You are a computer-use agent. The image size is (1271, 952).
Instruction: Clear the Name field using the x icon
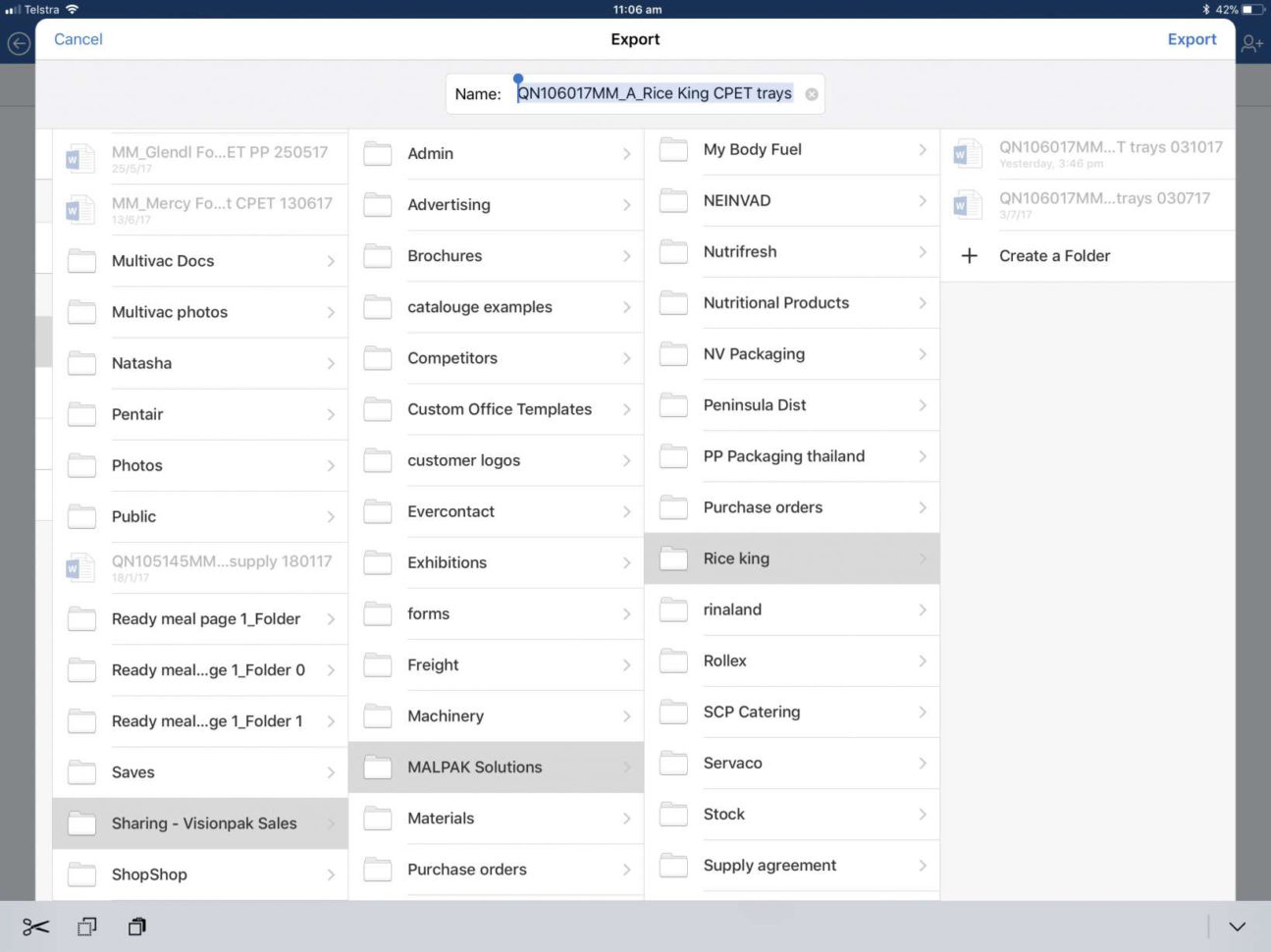[x=812, y=93]
